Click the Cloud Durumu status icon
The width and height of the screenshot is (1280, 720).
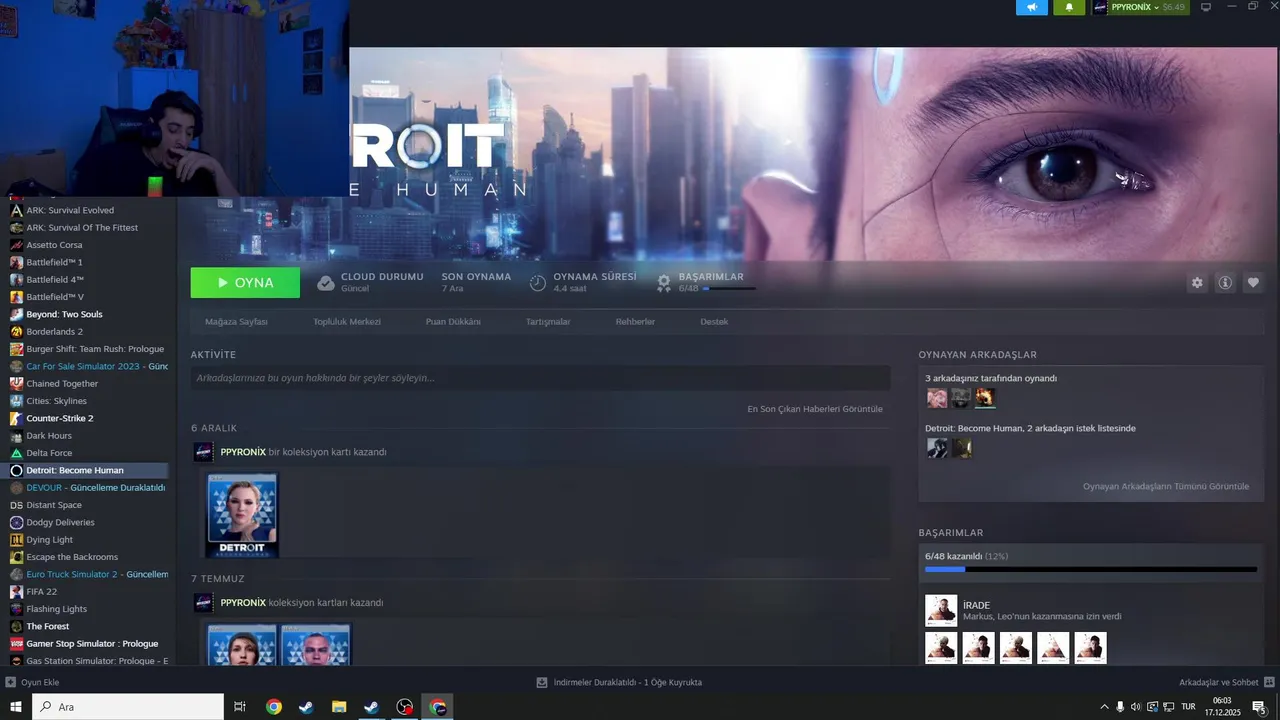(x=326, y=283)
